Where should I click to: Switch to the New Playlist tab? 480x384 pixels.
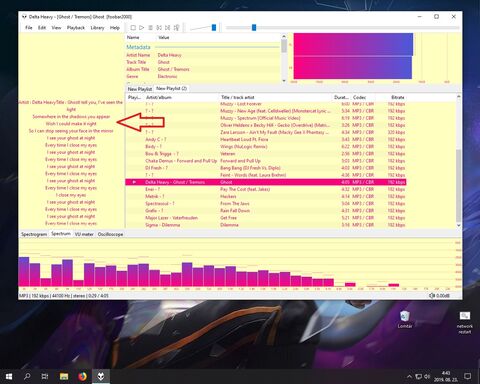point(140,89)
